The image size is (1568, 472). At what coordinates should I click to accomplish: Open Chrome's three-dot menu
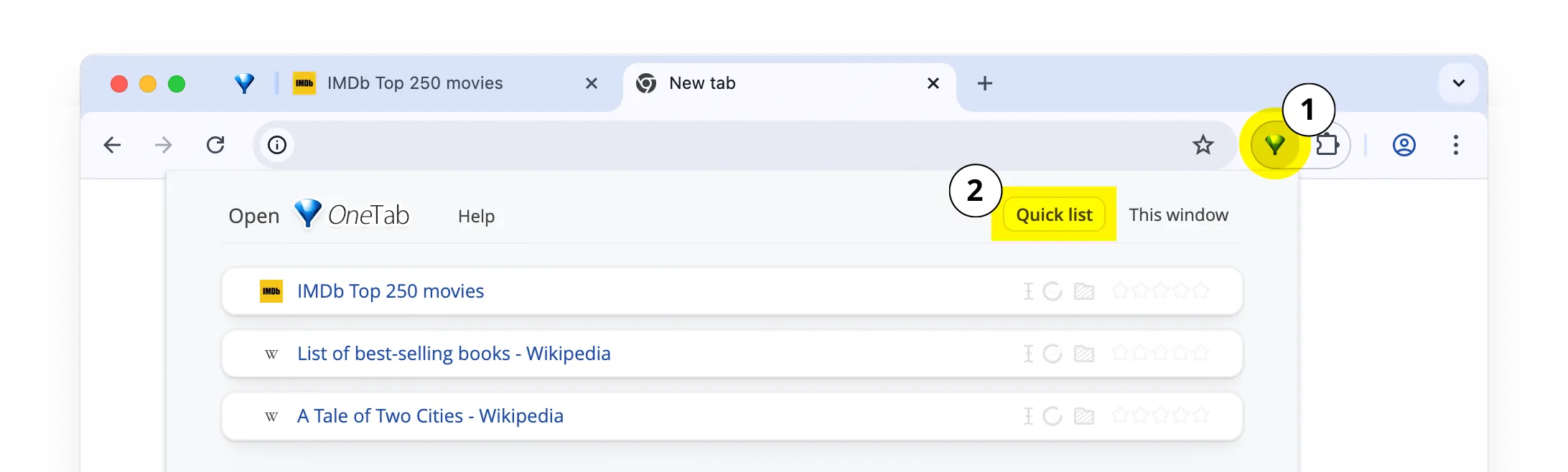coord(1455,146)
